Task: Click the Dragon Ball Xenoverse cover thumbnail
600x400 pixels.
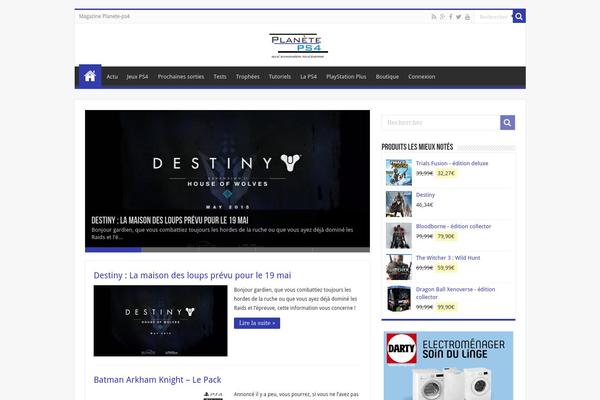Action: point(399,299)
